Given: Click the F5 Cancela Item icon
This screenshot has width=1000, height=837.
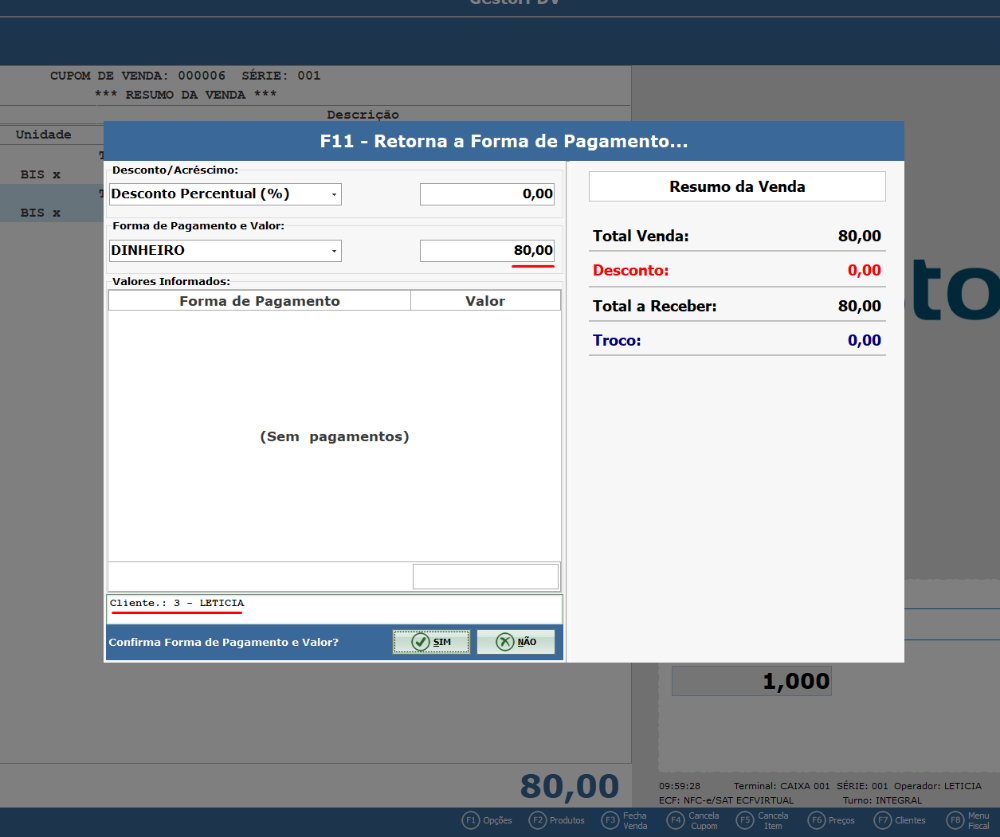Looking at the screenshot, I should click(745, 820).
